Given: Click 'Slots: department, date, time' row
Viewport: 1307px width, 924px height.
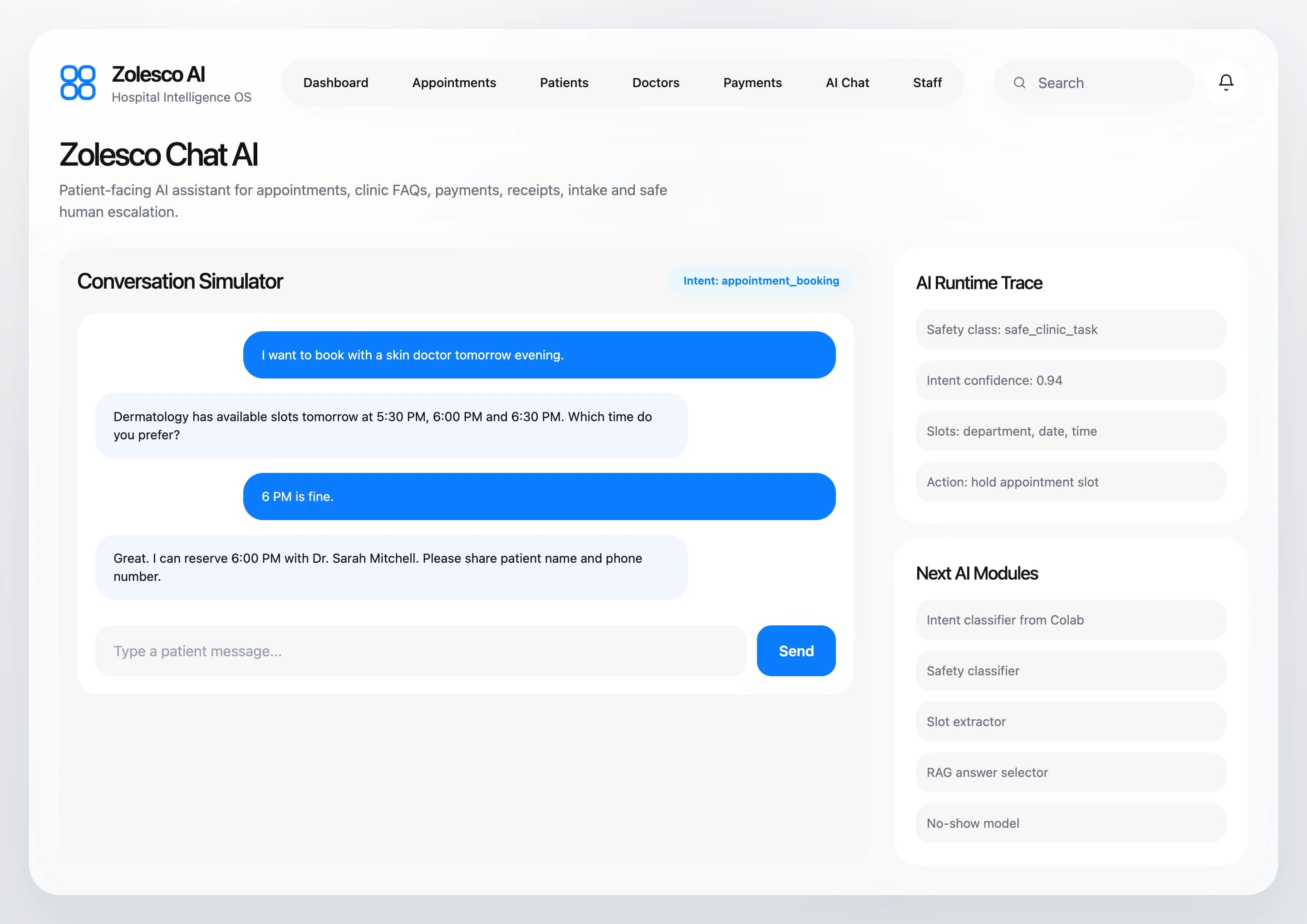Looking at the screenshot, I should click(1070, 431).
